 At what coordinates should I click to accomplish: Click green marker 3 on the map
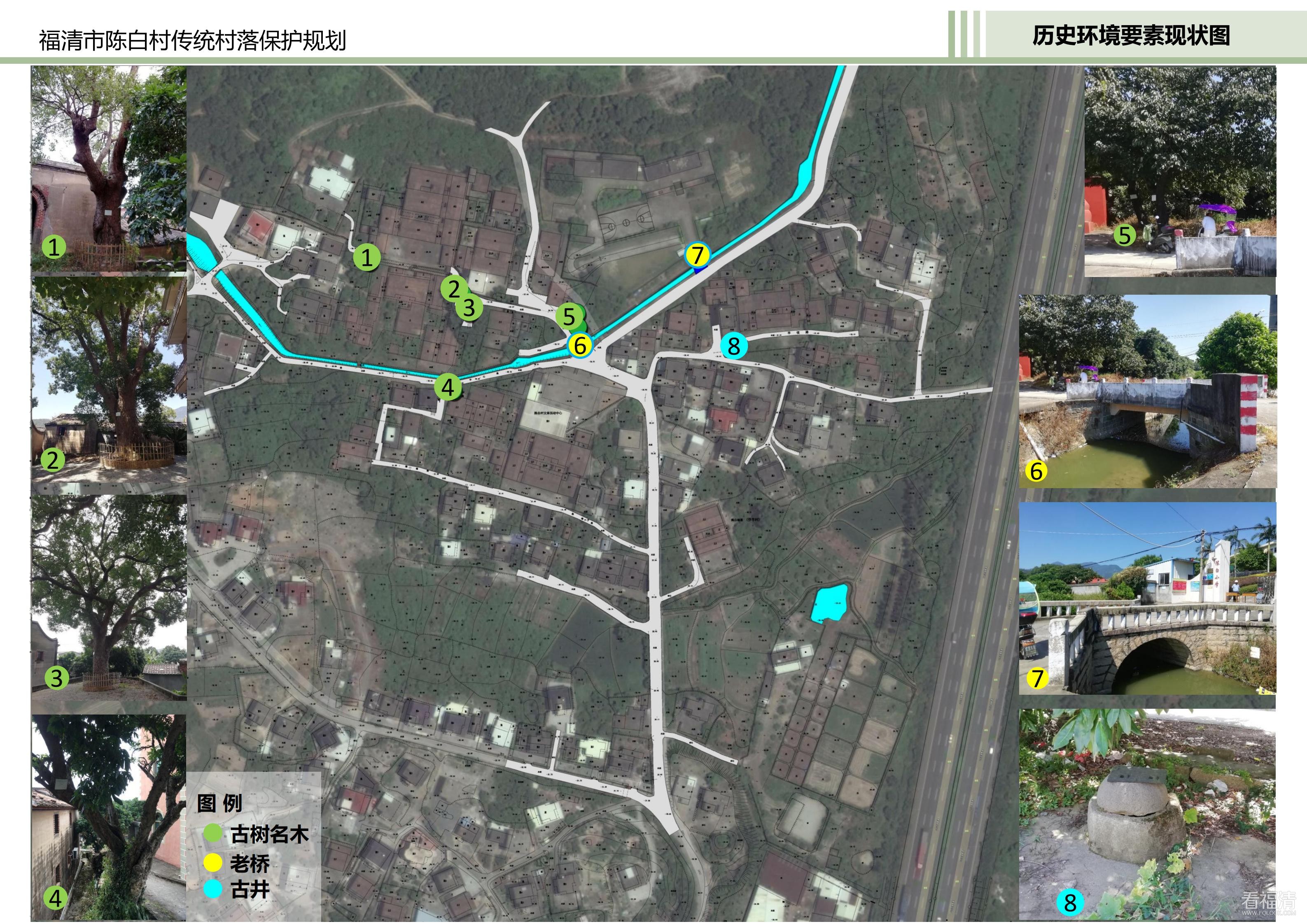point(469,307)
